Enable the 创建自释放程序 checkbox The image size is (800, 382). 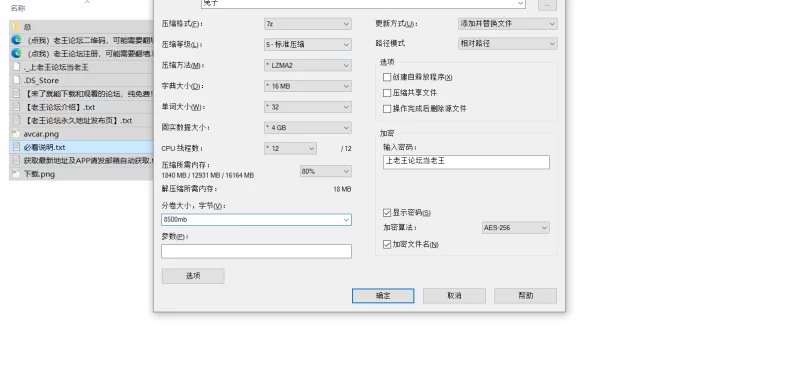[x=387, y=77]
